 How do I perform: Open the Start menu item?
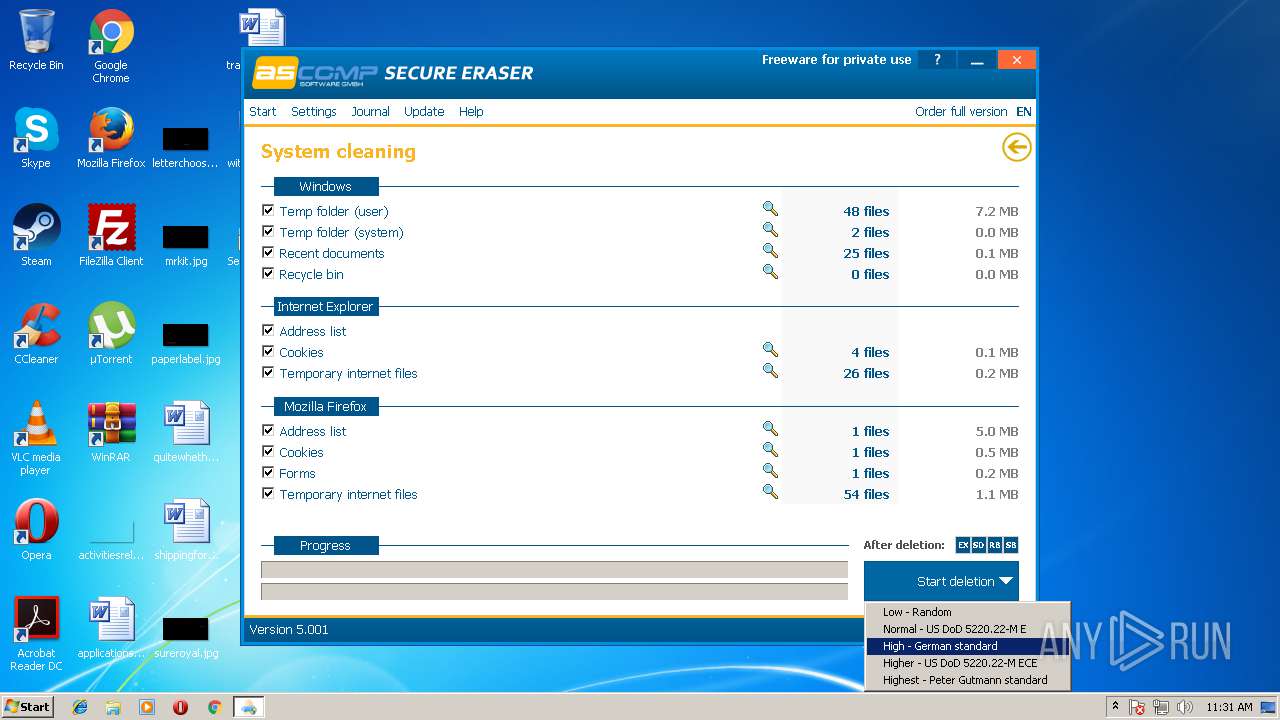pyautogui.click(x=263, y=112)
